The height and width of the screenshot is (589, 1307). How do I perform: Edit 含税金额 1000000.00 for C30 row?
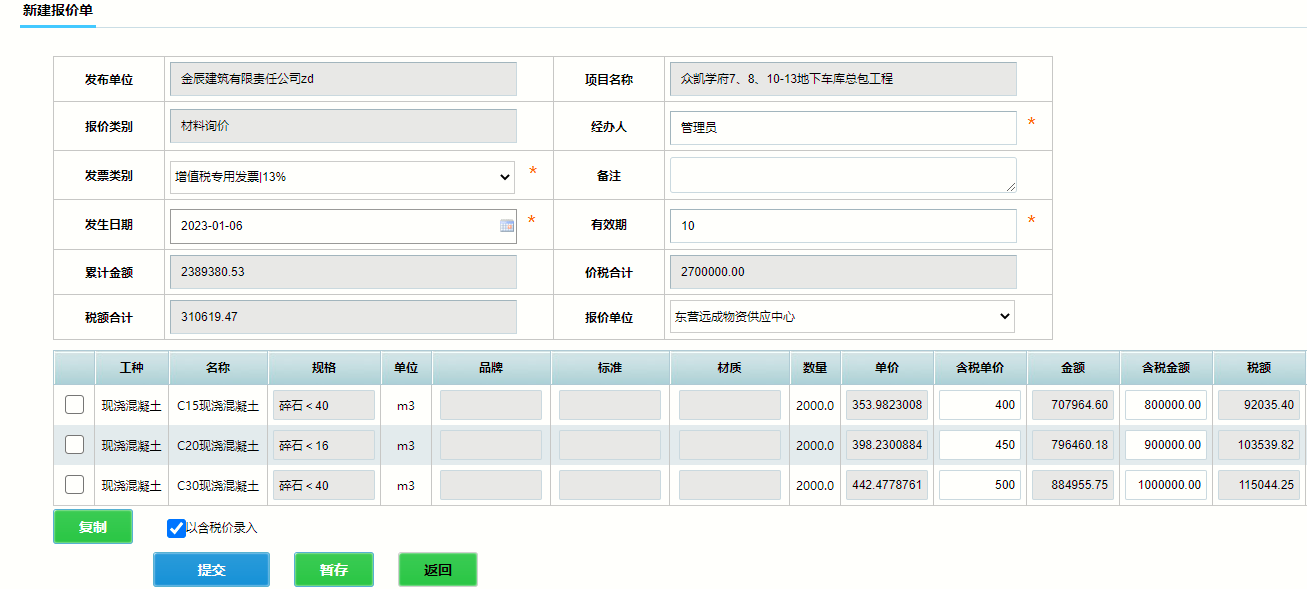[x=1165, y=485]
